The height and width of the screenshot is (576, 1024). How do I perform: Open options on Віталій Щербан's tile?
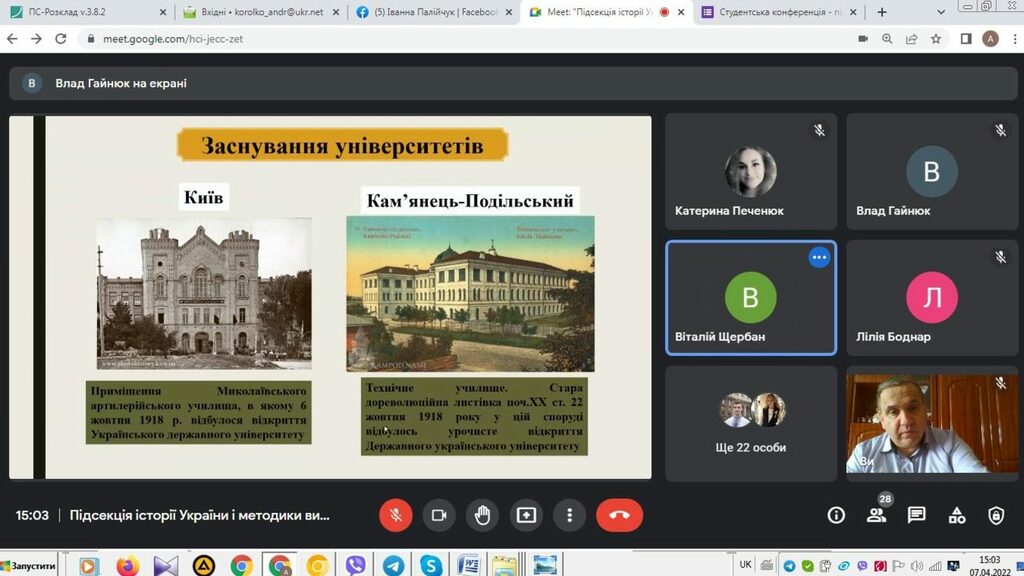(820, 257)
